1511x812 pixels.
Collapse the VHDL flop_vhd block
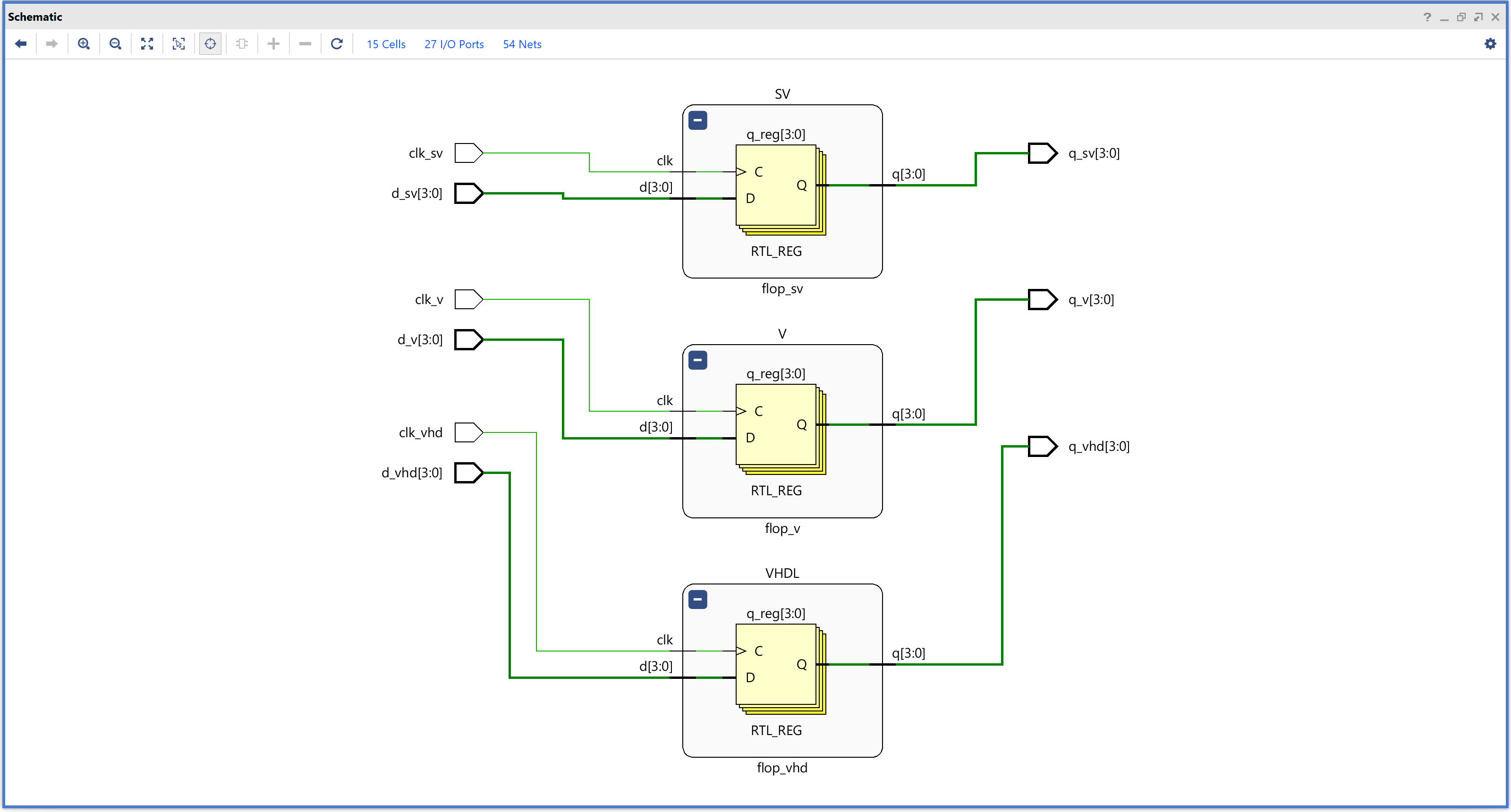click(697, 600)
